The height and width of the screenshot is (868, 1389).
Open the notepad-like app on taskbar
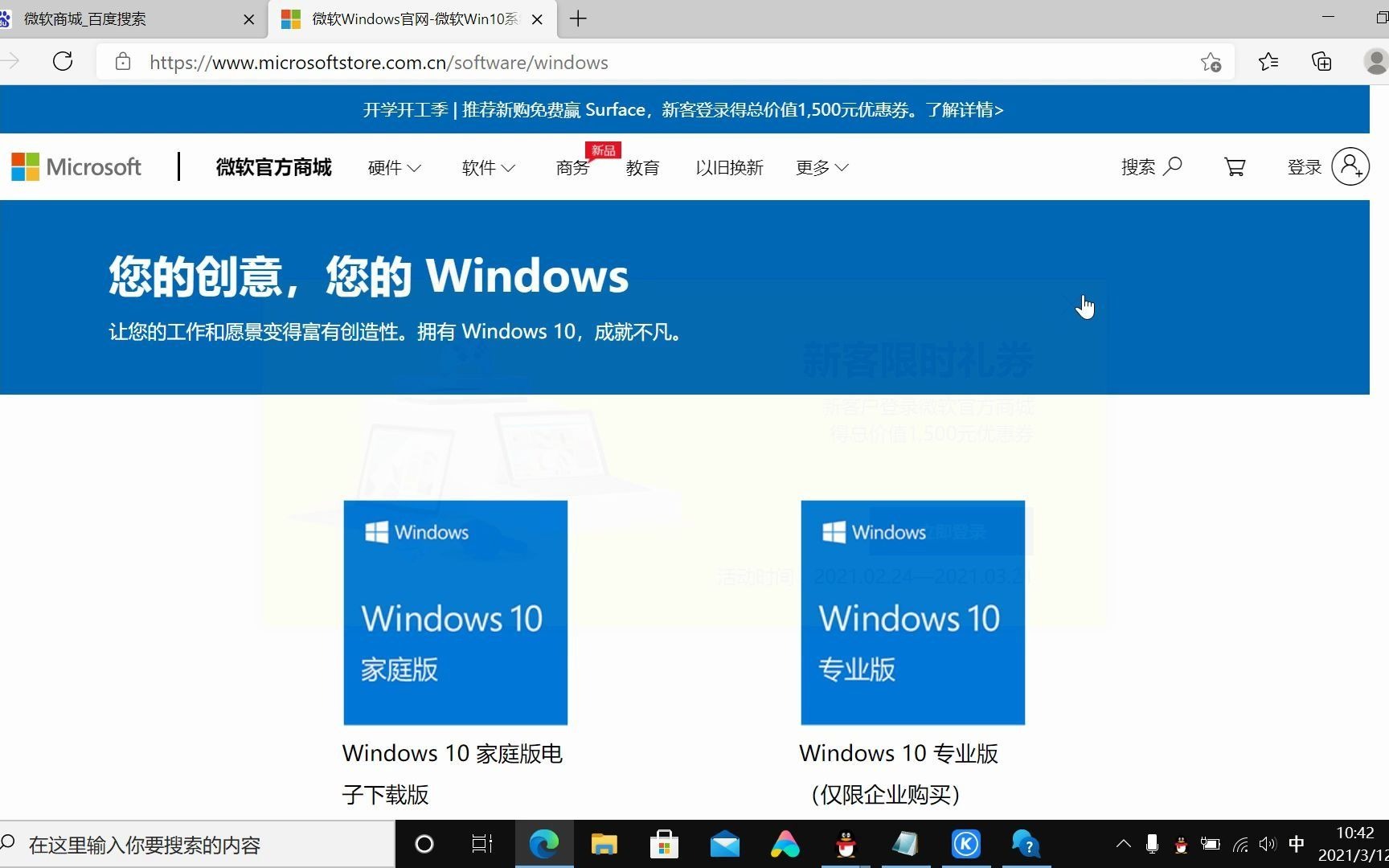905,844
